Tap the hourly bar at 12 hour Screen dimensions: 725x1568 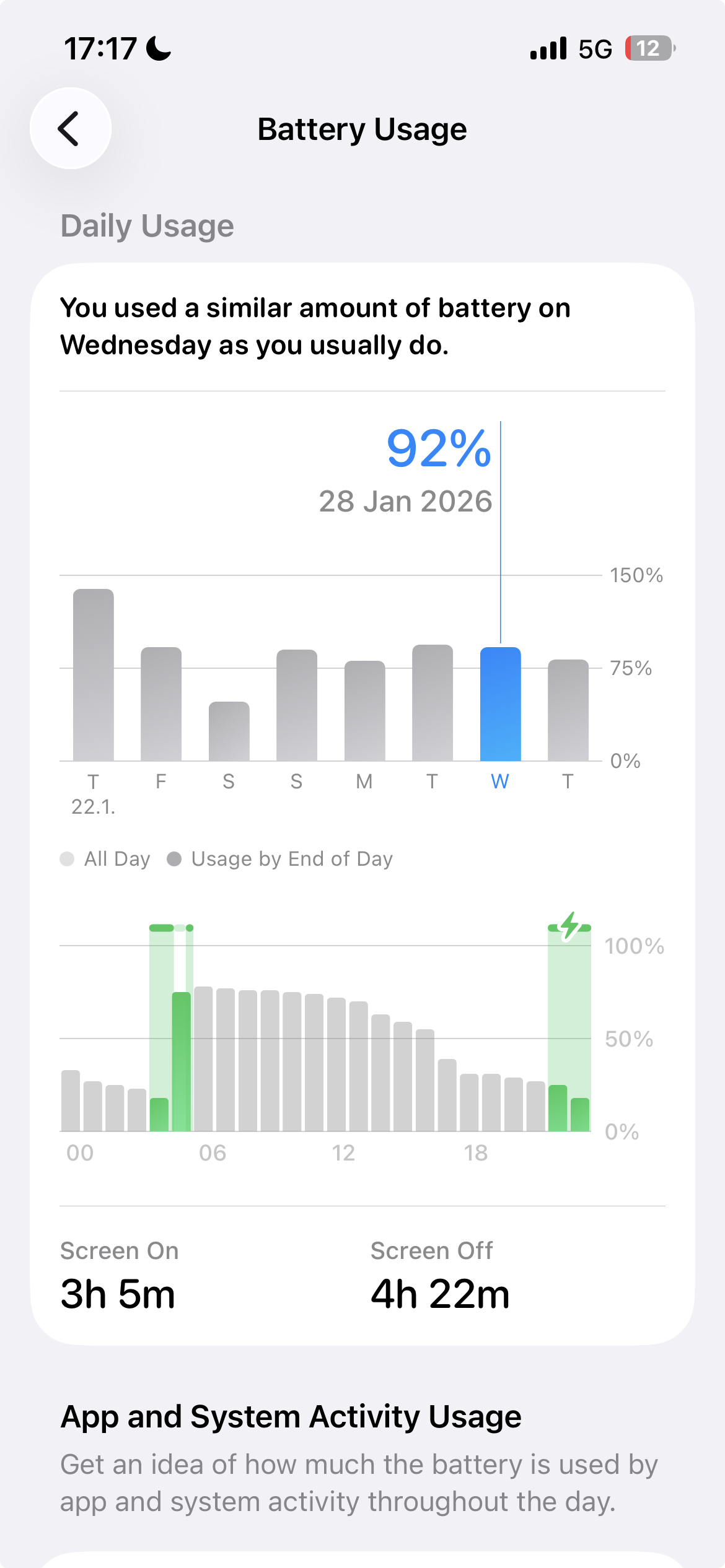click(336, 1065)
